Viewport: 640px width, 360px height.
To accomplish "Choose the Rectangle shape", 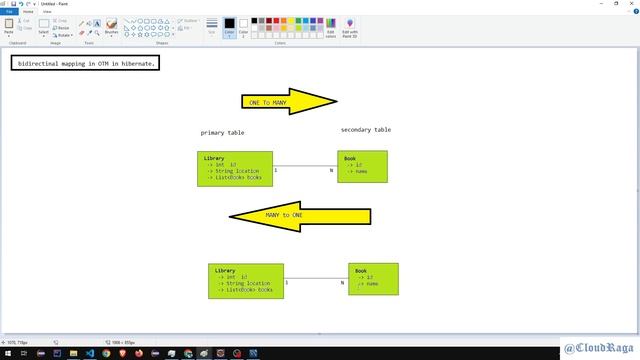I will (x=147, y=21).
